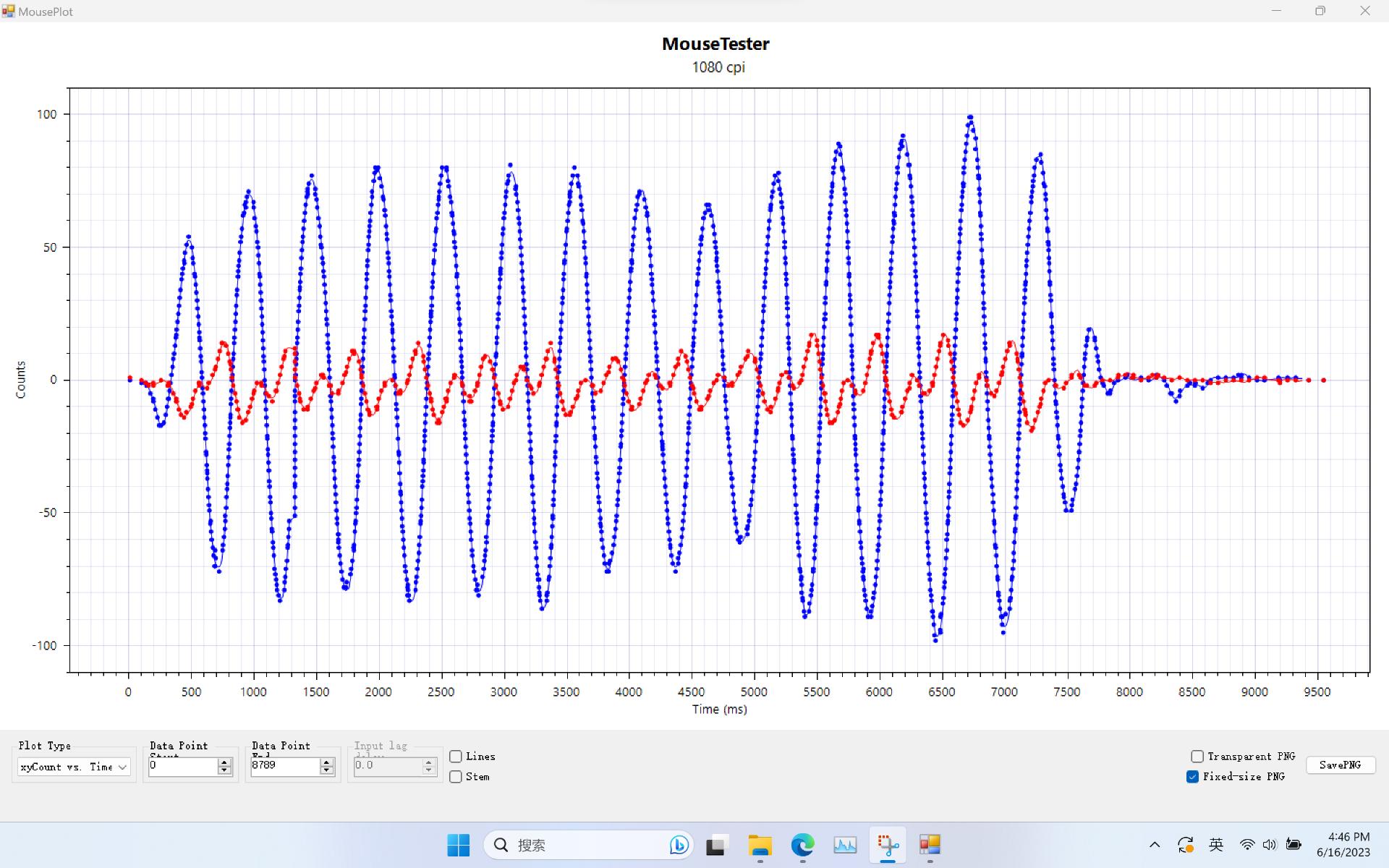
Task: Check the Transparent PNG option
Action: [1197, 757]
